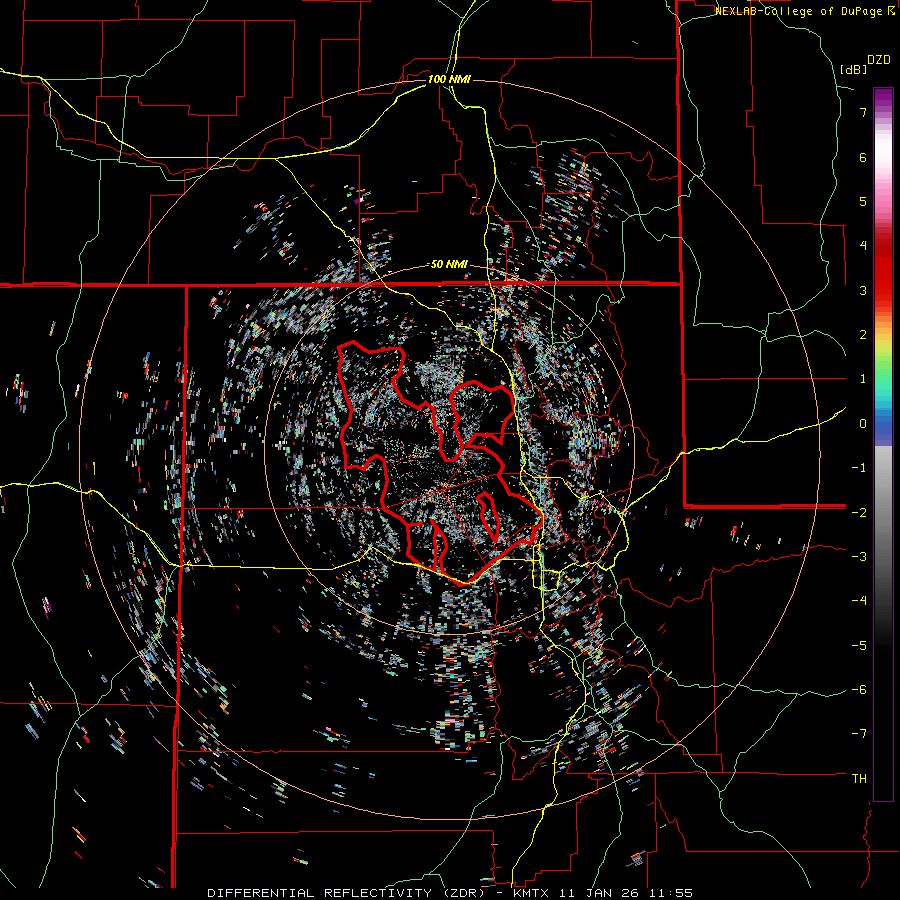This screenshot has height=900, width=900.
Task: Click the -6 value on the dB scale
Action: coord(859,689)
